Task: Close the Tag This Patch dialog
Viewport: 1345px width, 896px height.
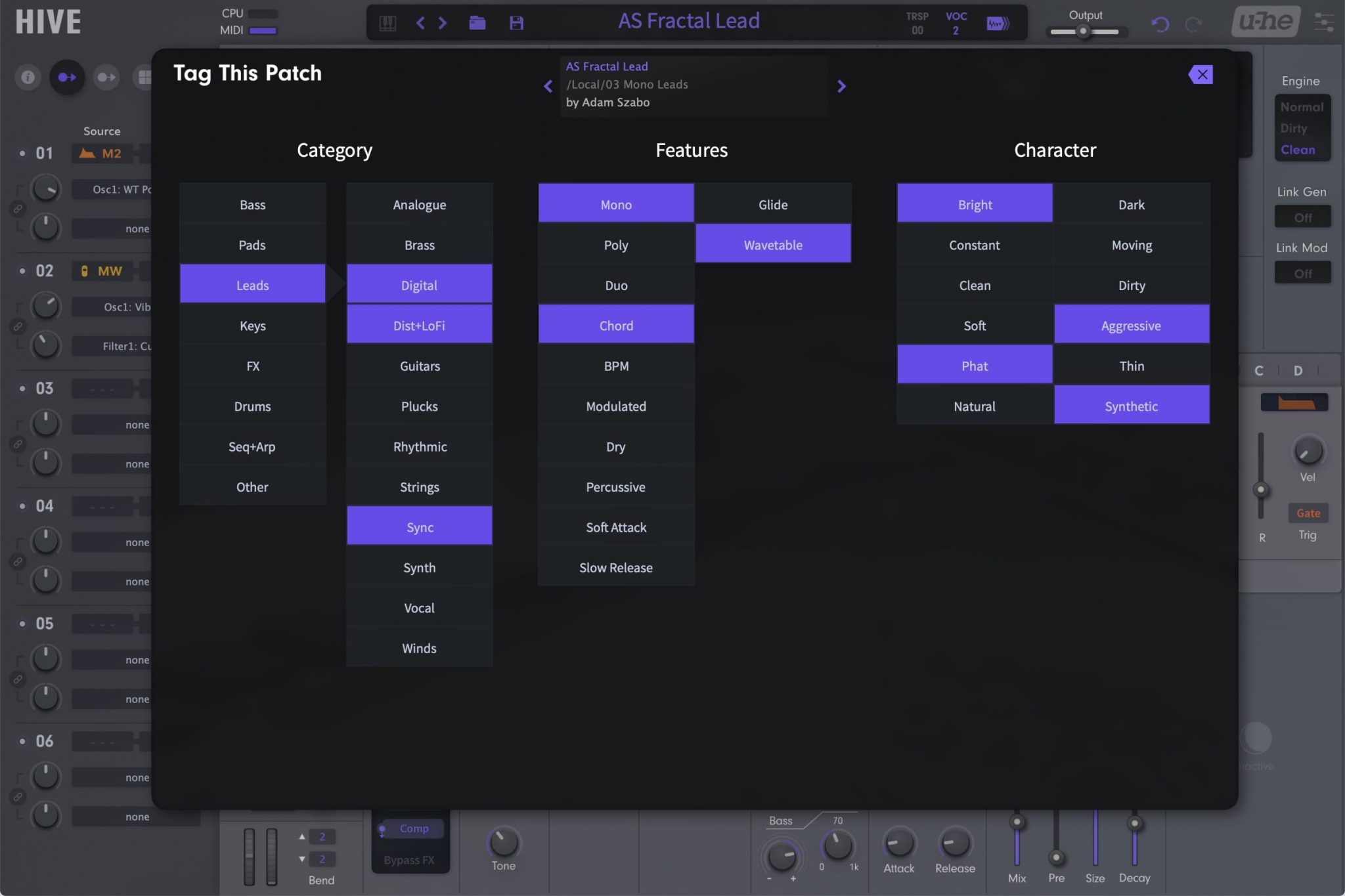Action: click(x=1201, y=75)
